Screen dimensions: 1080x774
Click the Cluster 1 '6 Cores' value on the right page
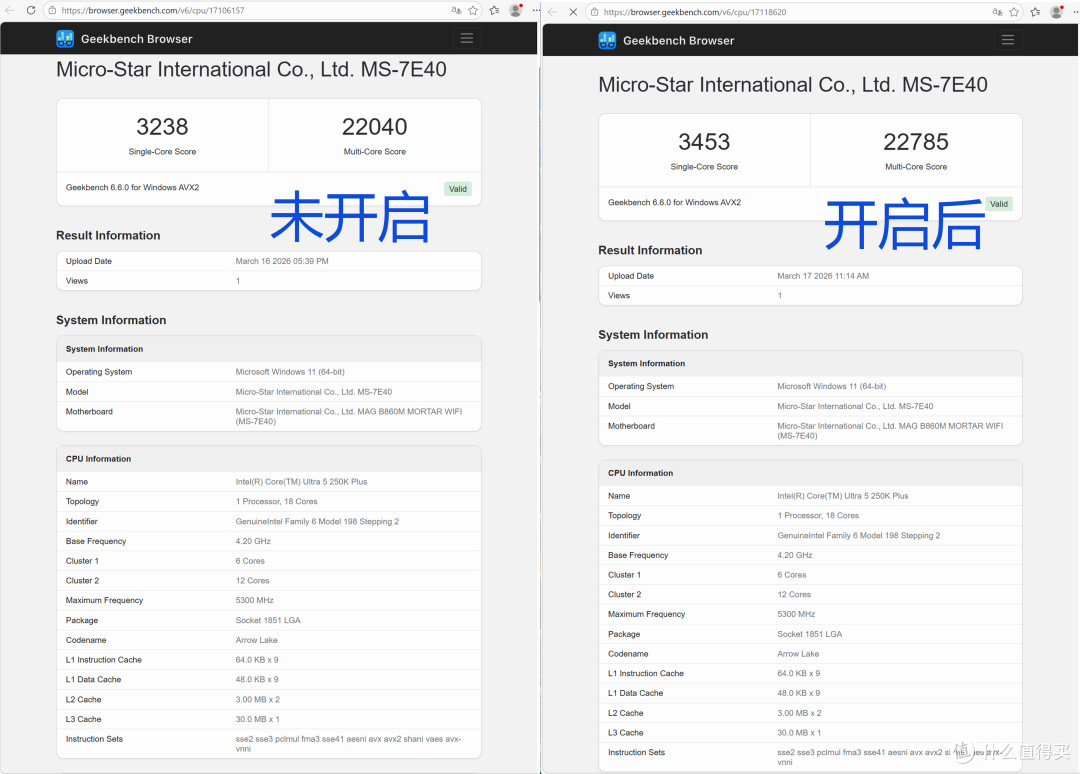pyautogui.click(x=792, y=575)
